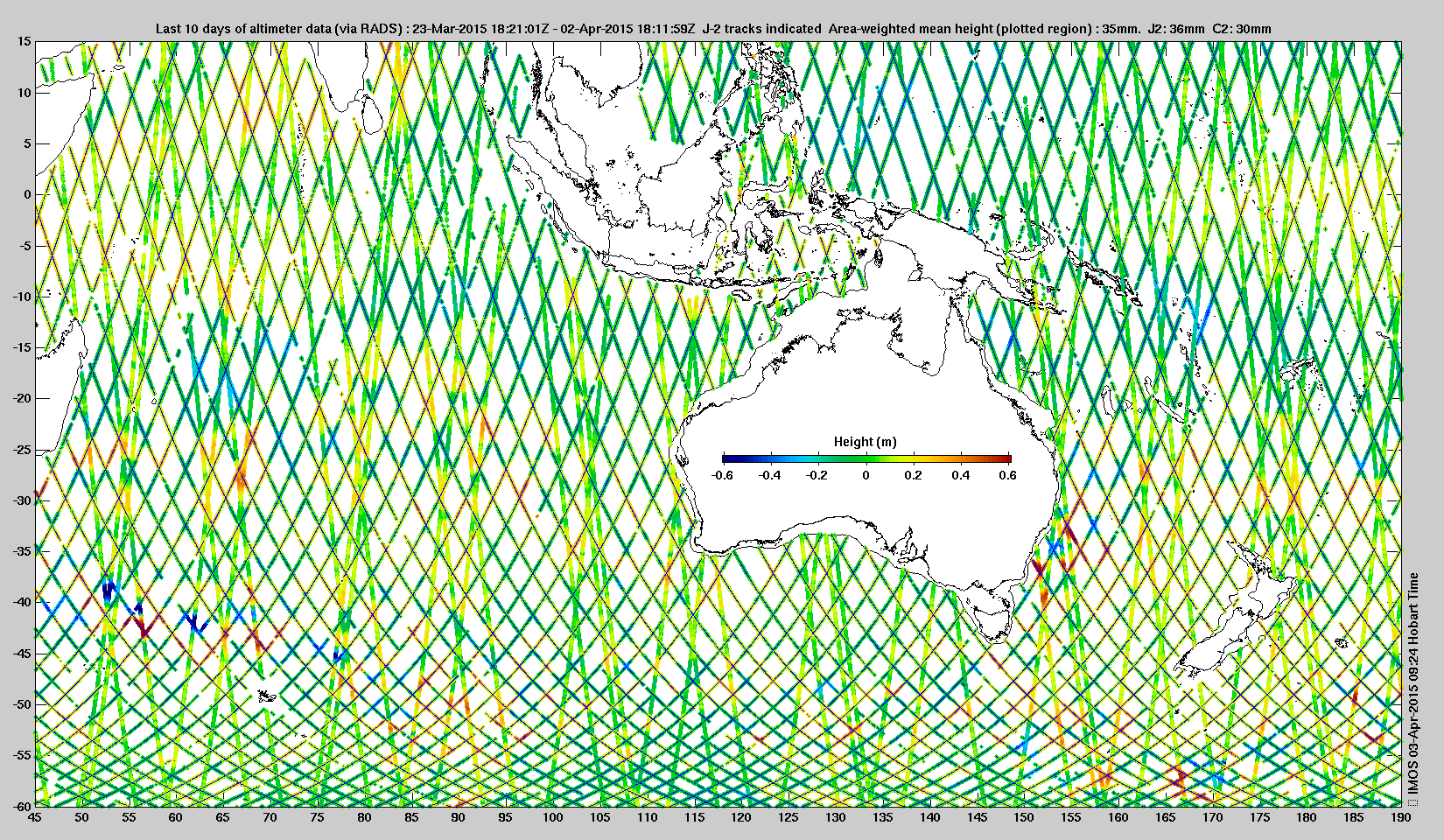Click the small square beside IMOS stamp
The image size is (1444, 840).
click(x=1413, y=801)
